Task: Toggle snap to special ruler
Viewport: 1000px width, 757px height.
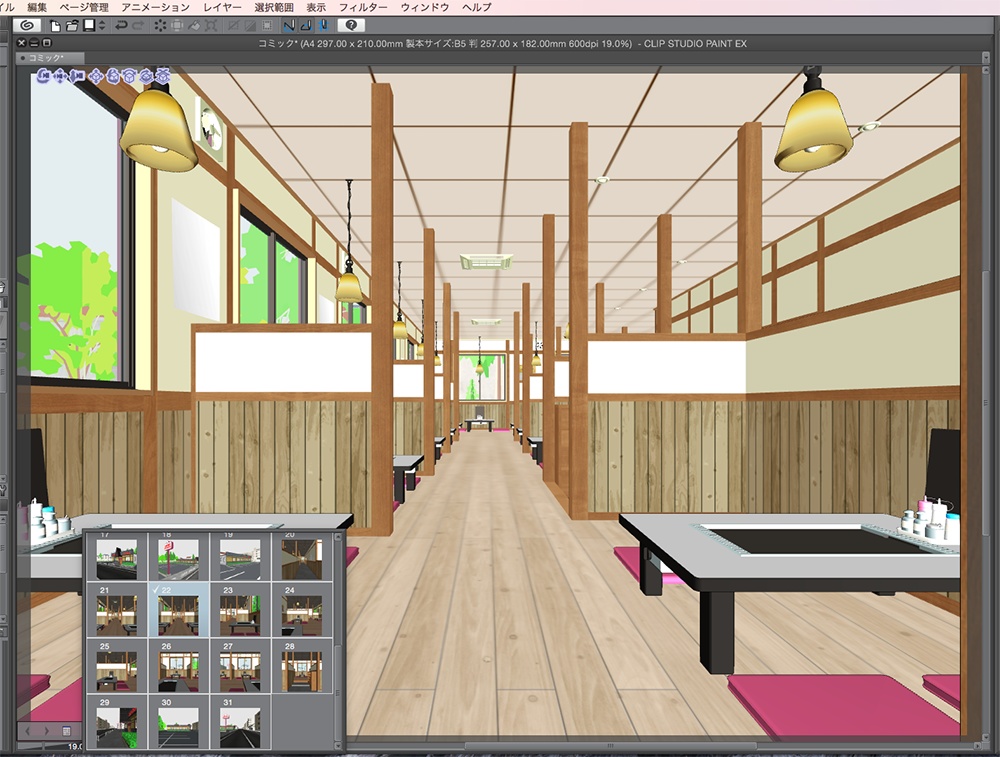Action: pos(250,28)
